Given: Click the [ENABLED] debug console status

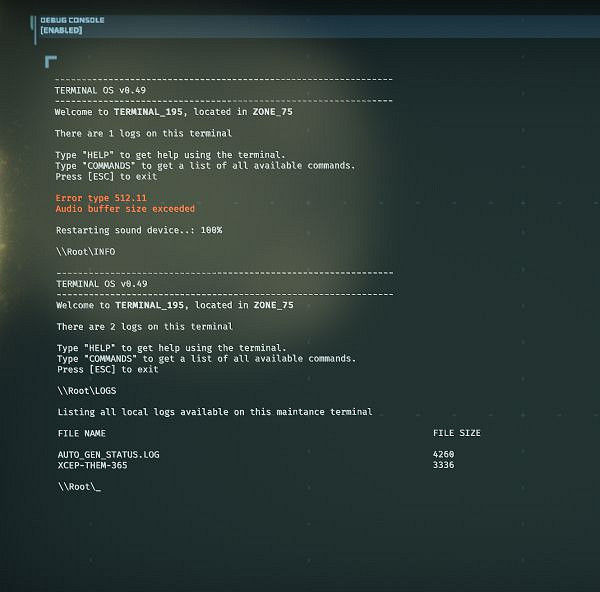Looking at the screenshot, I should [61, 31].
